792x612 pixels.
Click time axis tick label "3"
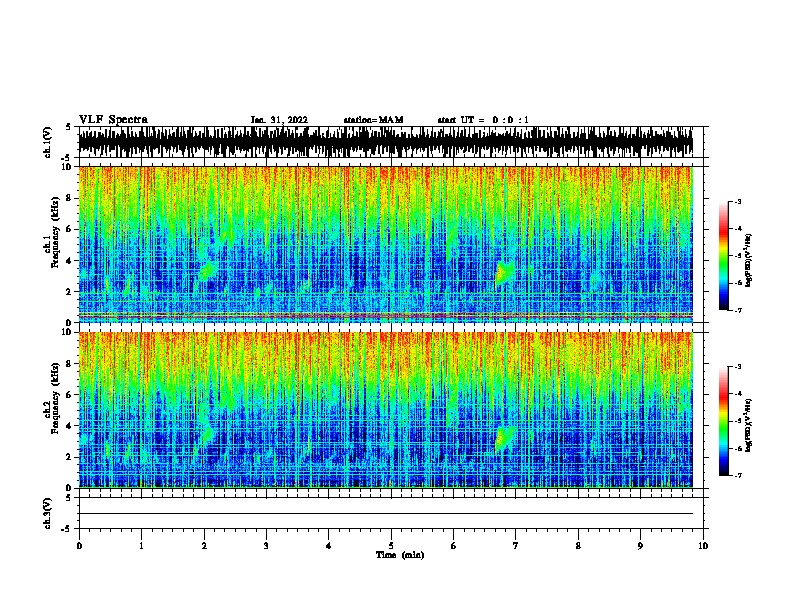[266, 546]
